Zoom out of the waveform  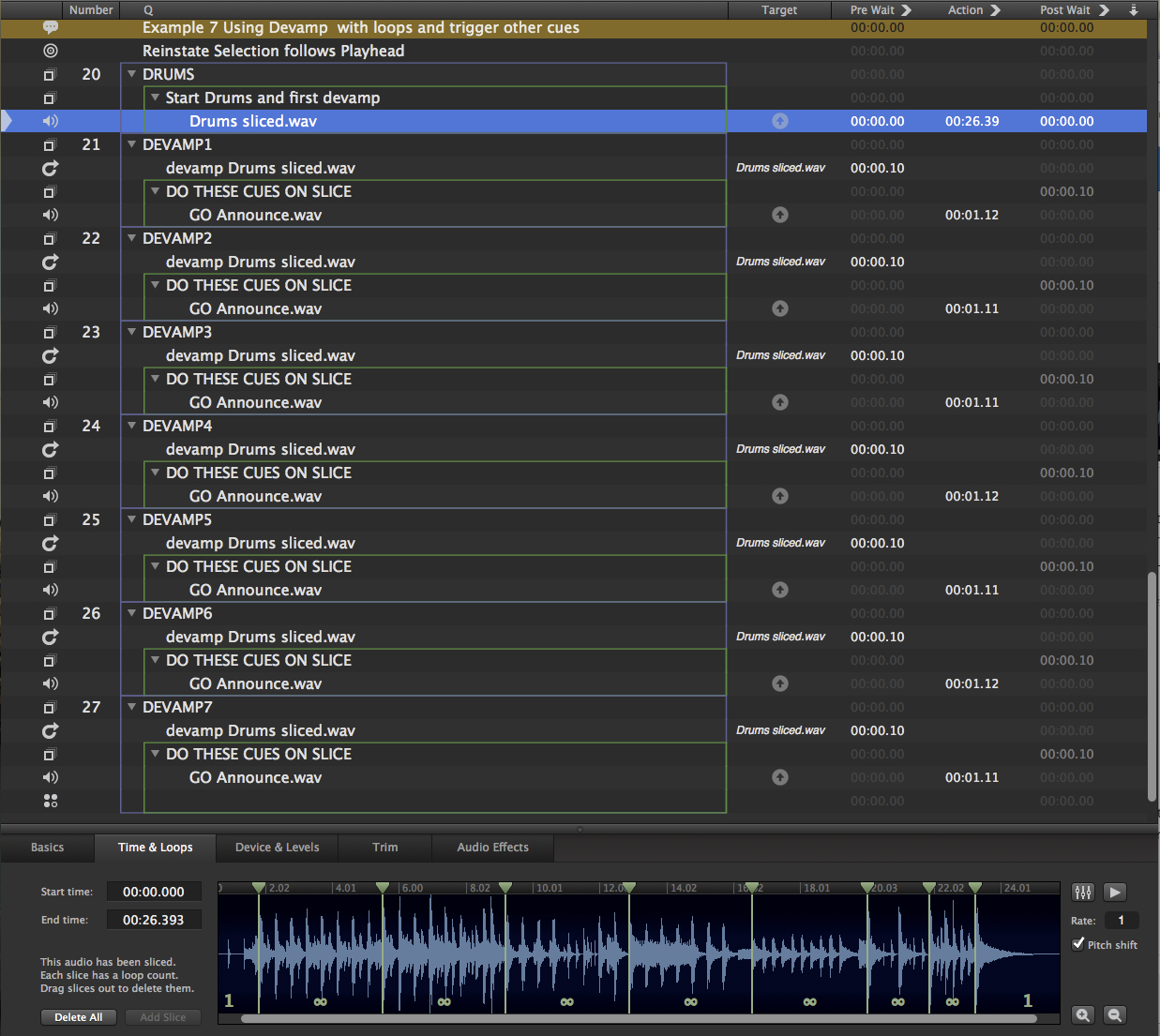pyautogui.click(x=1115, y=1015)
